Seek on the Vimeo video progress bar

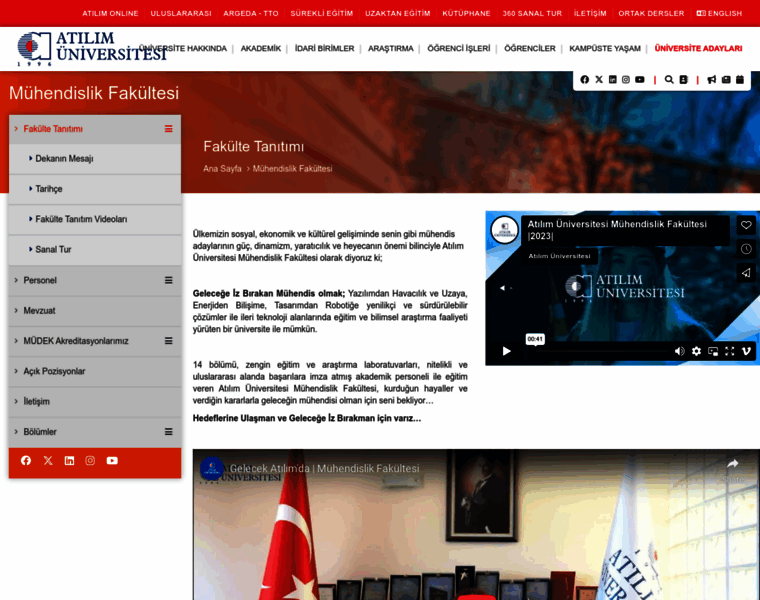click(x=599, y=351)
